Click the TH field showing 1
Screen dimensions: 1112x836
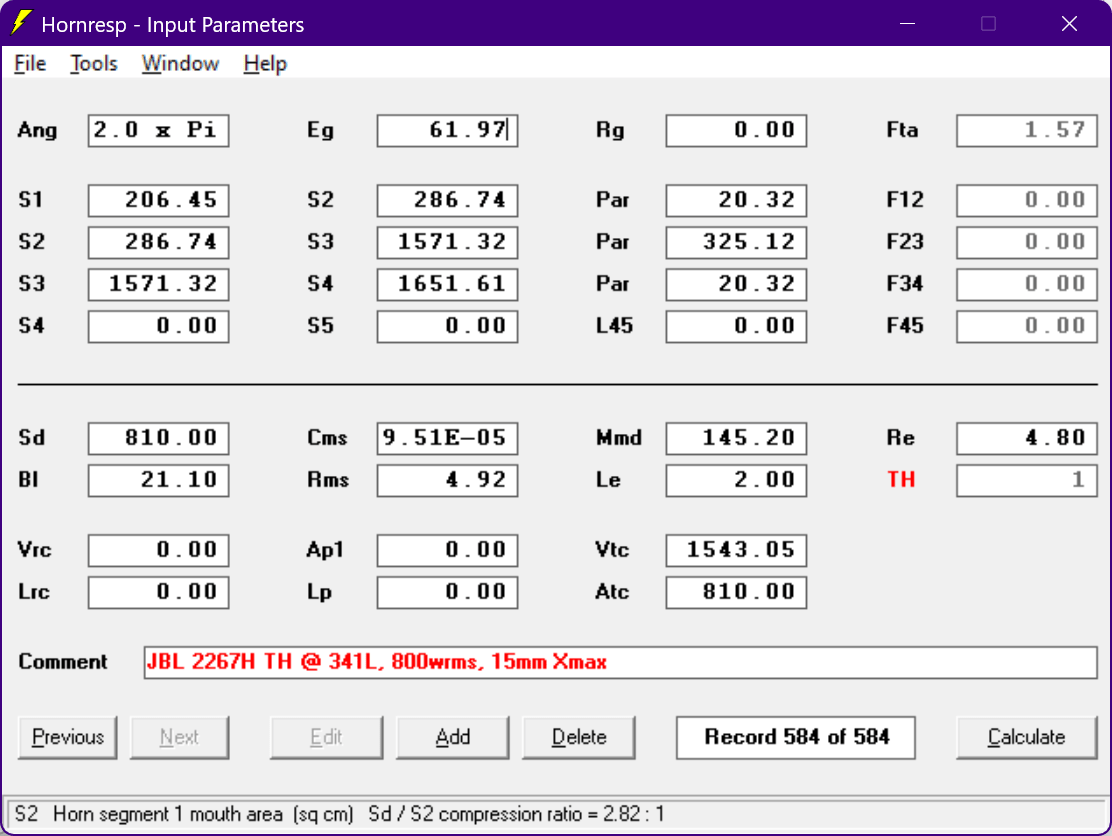pos(1026,480)
